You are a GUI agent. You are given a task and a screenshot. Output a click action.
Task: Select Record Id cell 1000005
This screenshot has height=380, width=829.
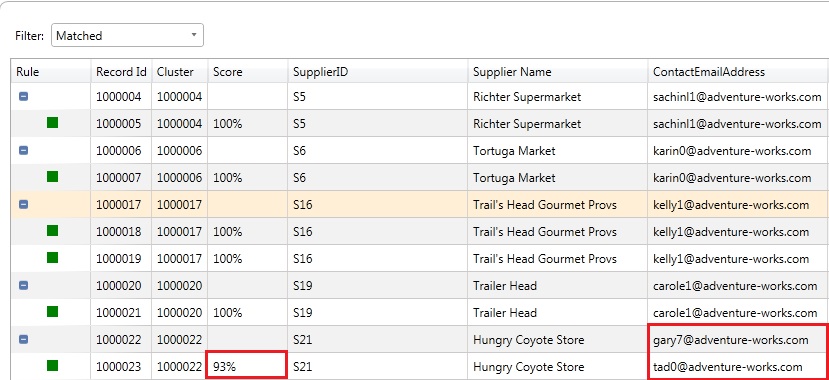[121, 124]
